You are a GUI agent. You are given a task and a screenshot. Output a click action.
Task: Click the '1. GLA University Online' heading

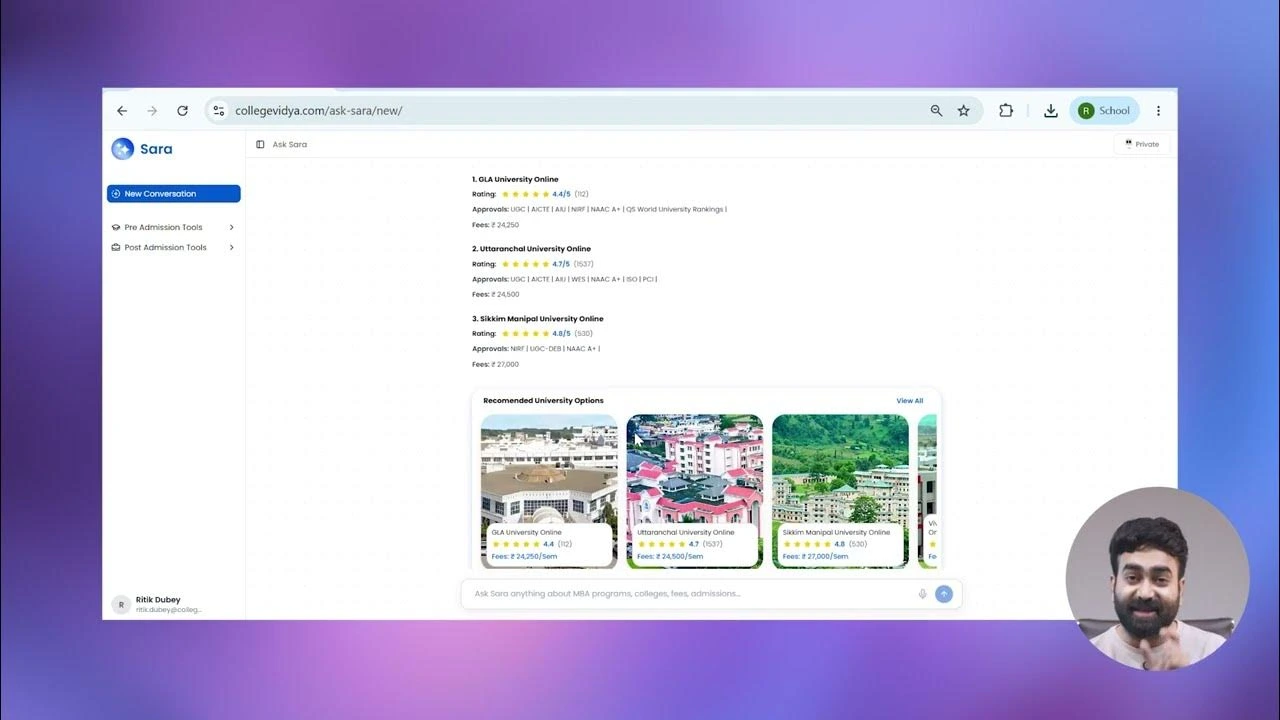pos(515,180)
